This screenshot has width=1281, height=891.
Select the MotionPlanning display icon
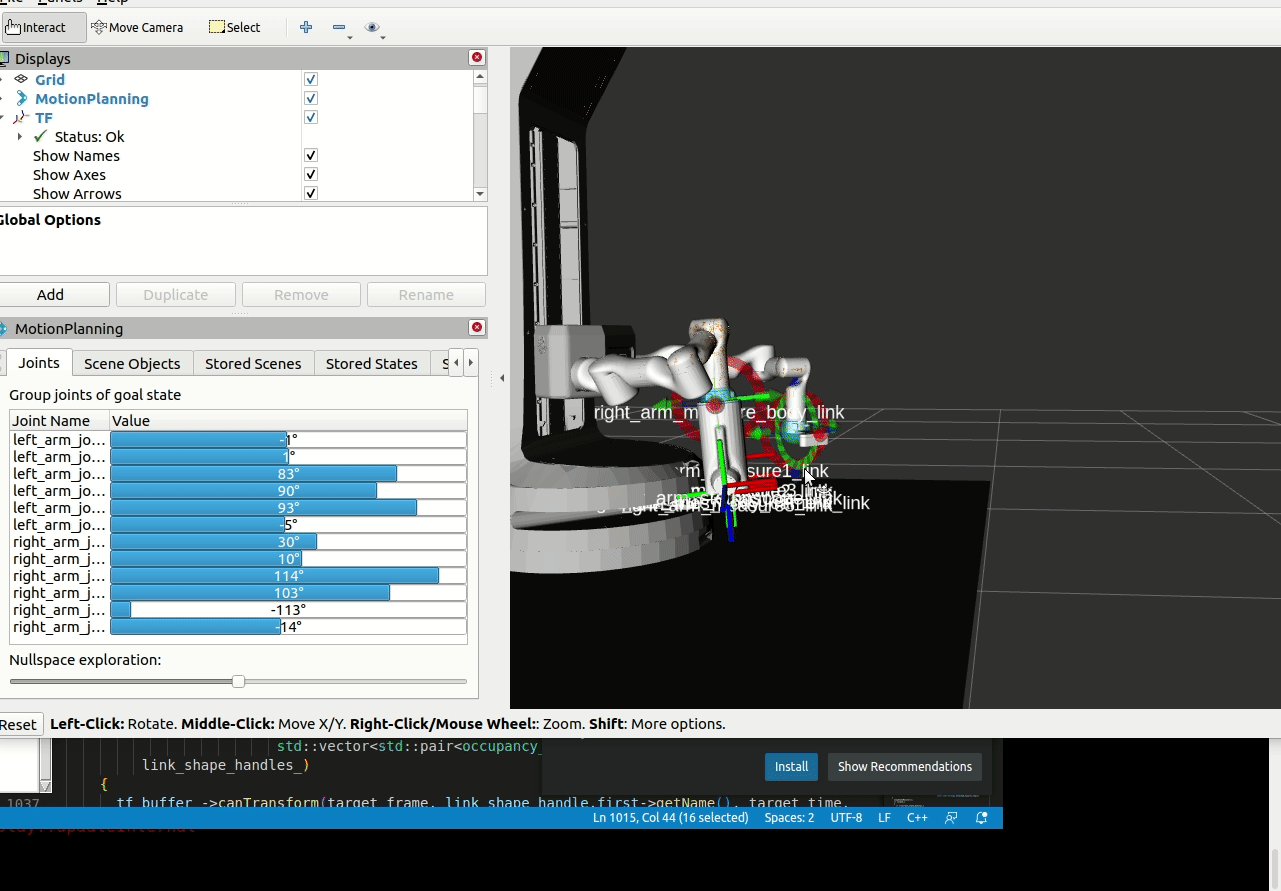(x=23, y=98)
